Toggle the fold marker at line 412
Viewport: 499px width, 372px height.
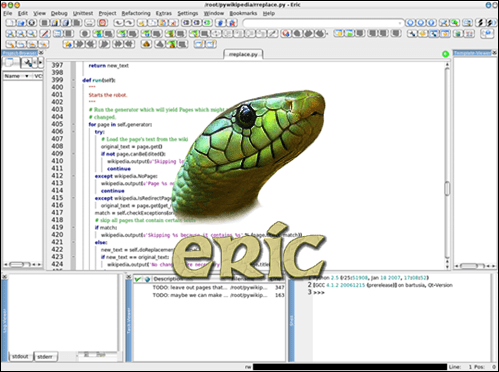tap(74, 176)
